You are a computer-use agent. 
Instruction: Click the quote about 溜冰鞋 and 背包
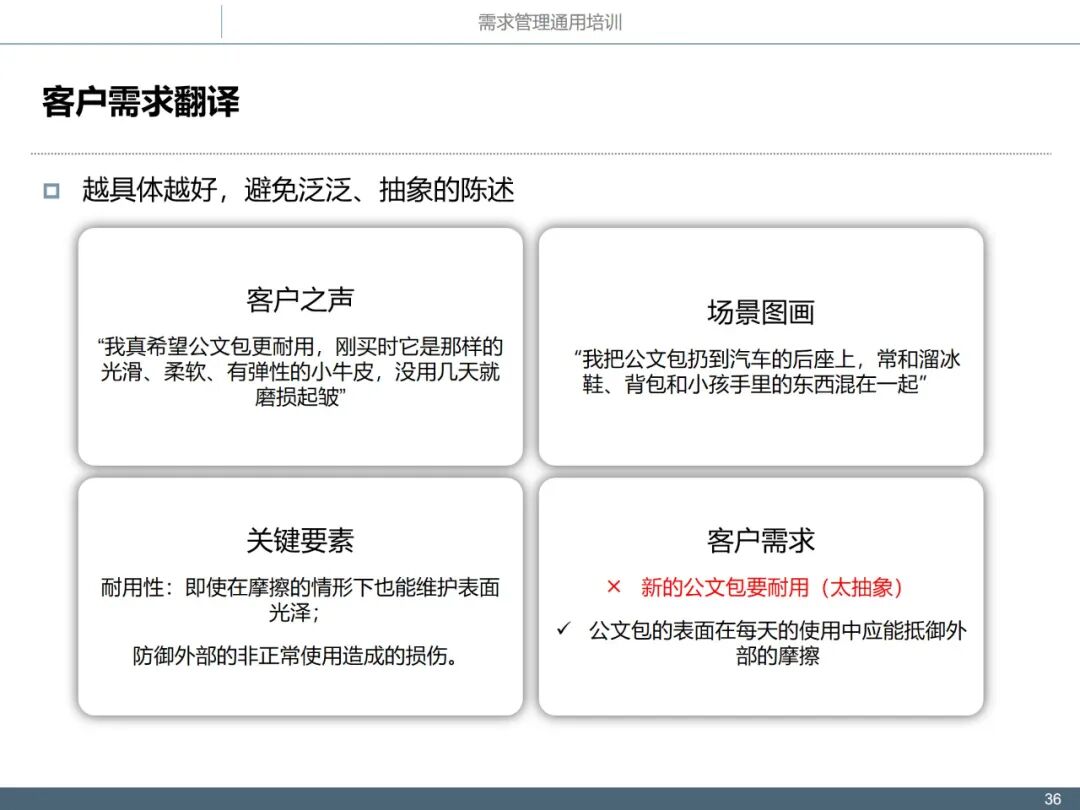(762, 372)
